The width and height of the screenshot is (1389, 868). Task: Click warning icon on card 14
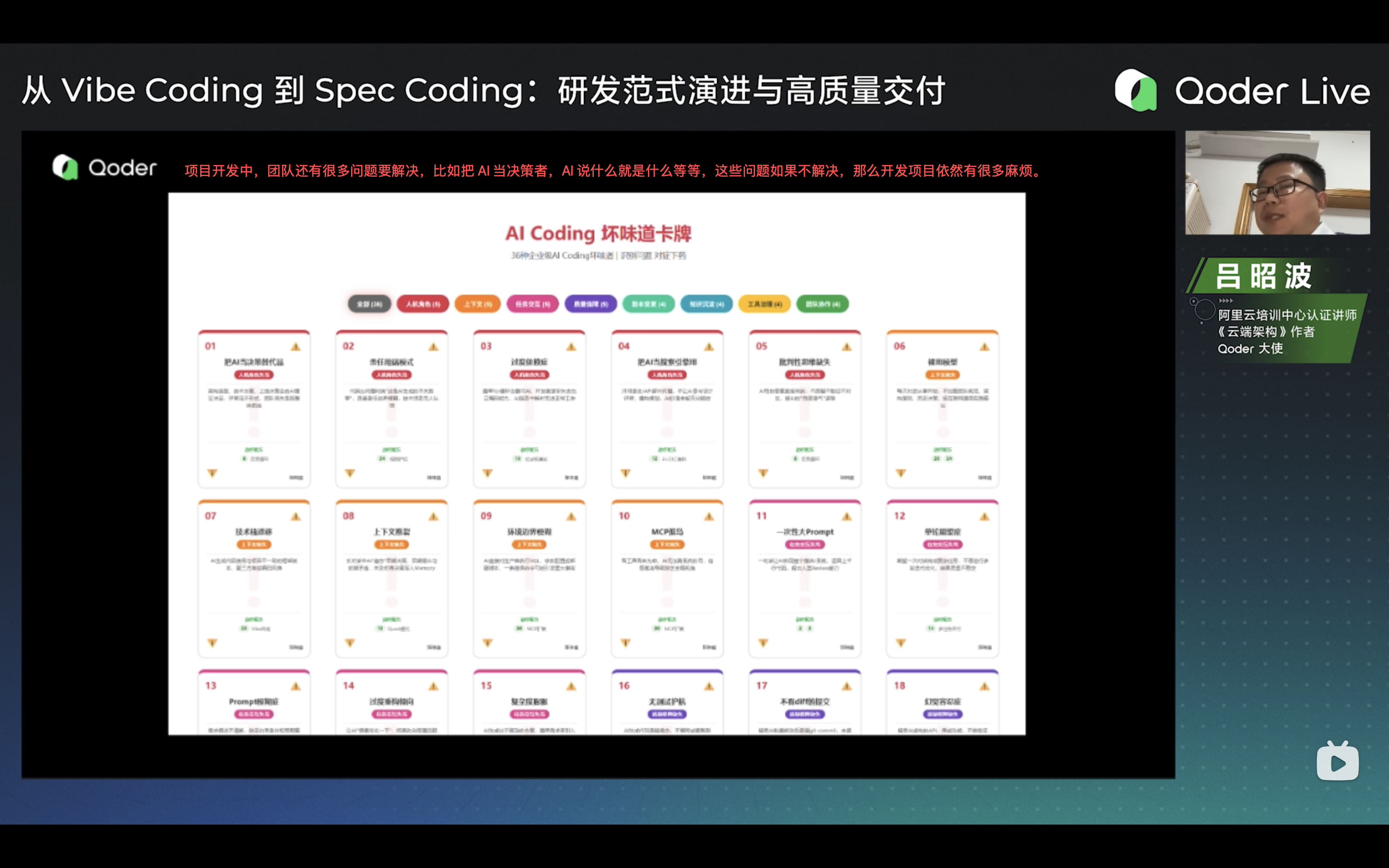(433, 687)
